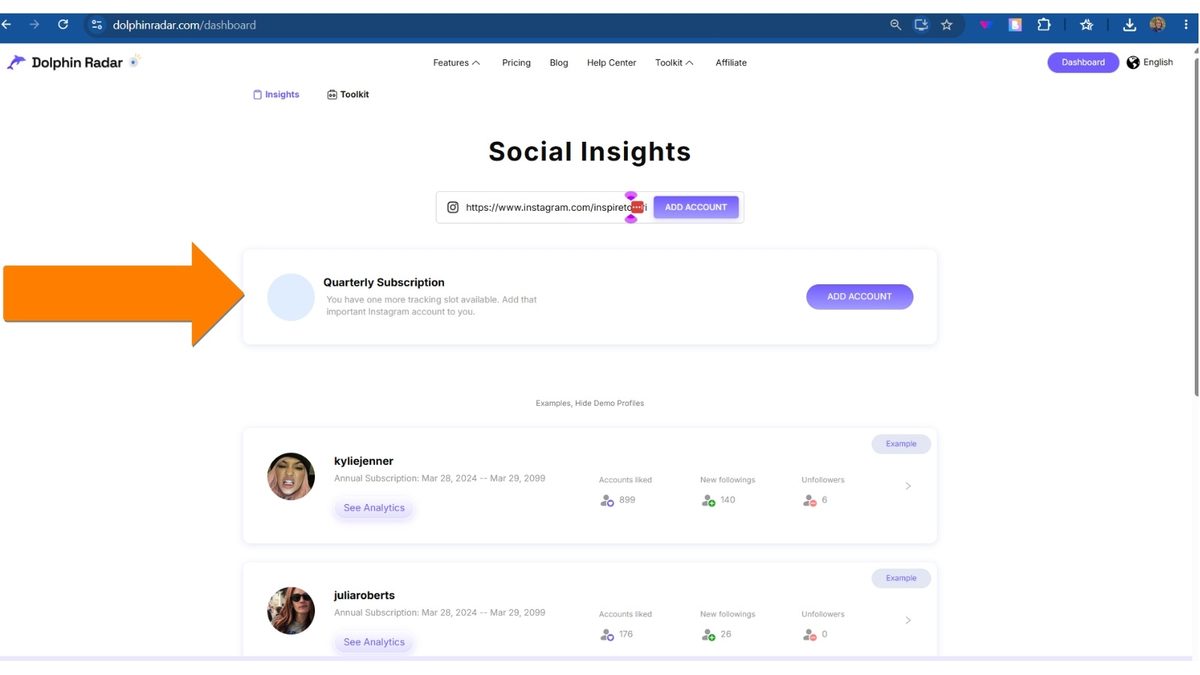Screen dimensions: 1200x675
Task: Open the Pricing page
Action: 516,62
